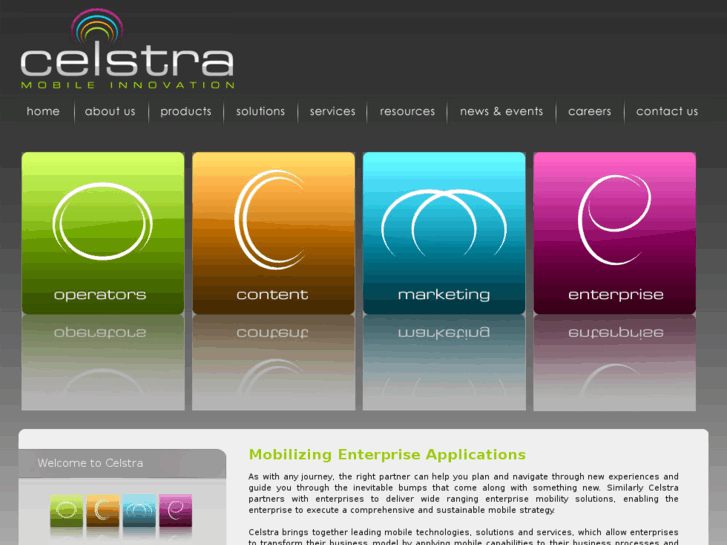The image size is (727, 545).
Task: Navigate to resources
Action: pos(407,111)
